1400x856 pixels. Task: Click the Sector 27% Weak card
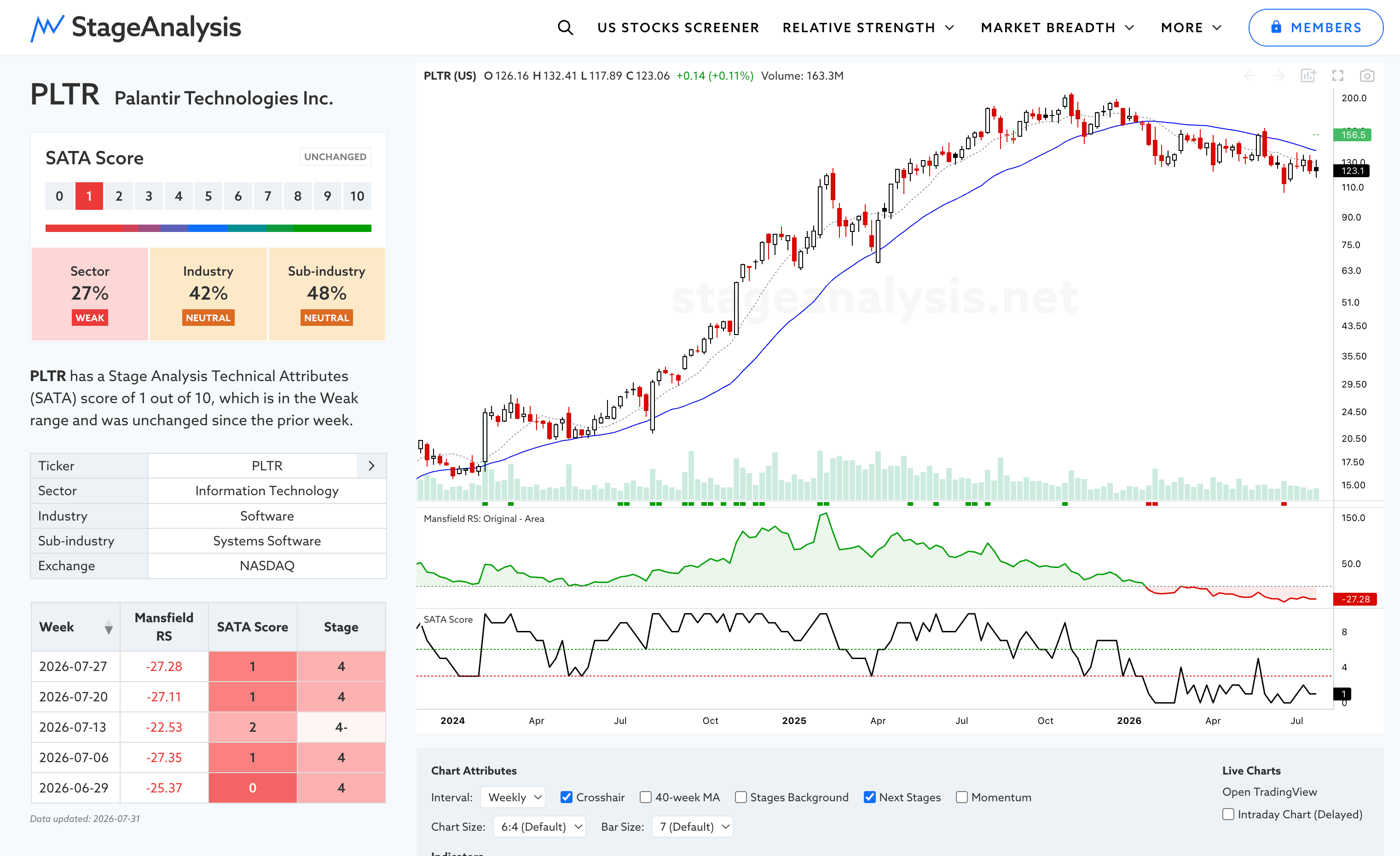90,294
